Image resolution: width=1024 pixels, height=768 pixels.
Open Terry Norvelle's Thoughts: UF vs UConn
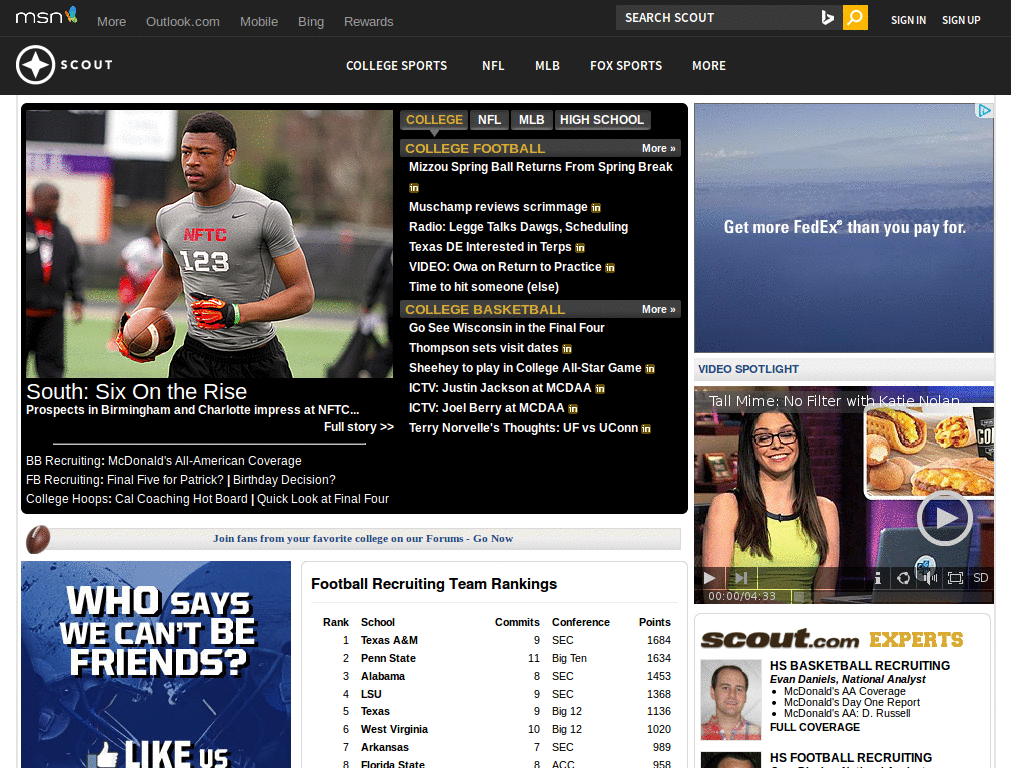tap(523, 428)
